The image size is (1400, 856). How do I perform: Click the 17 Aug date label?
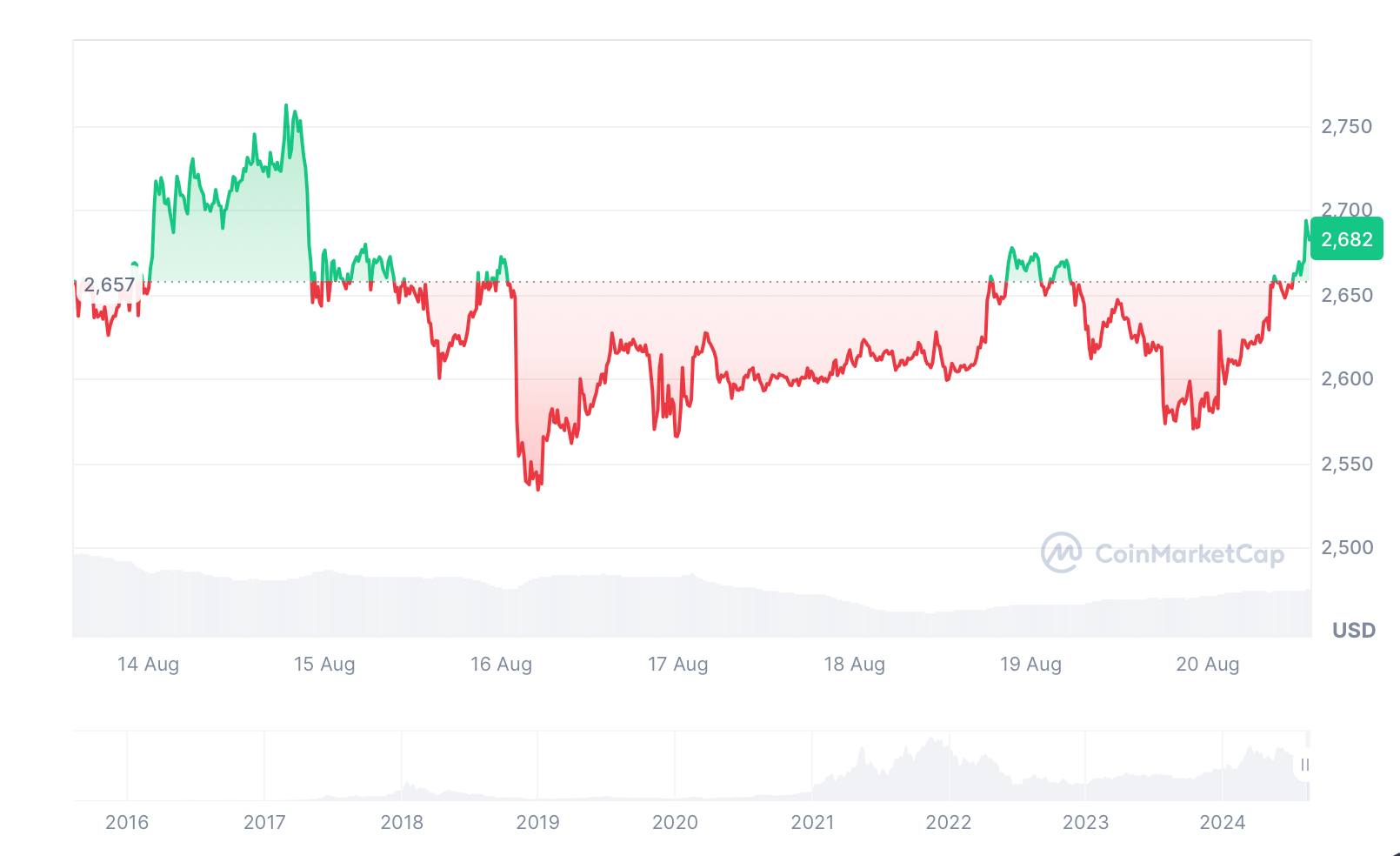click(677, 664)
